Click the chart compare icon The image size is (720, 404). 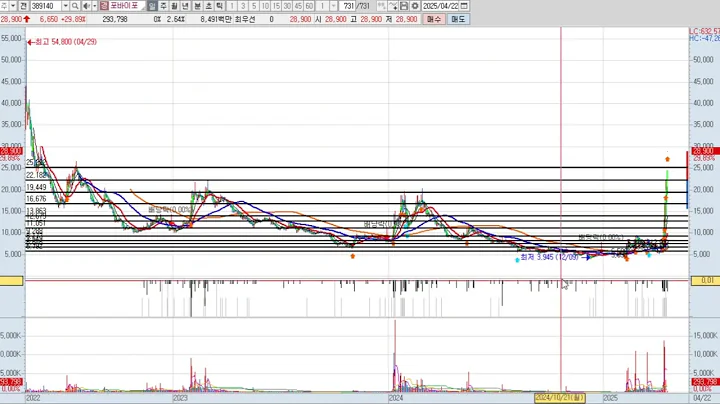382,6
